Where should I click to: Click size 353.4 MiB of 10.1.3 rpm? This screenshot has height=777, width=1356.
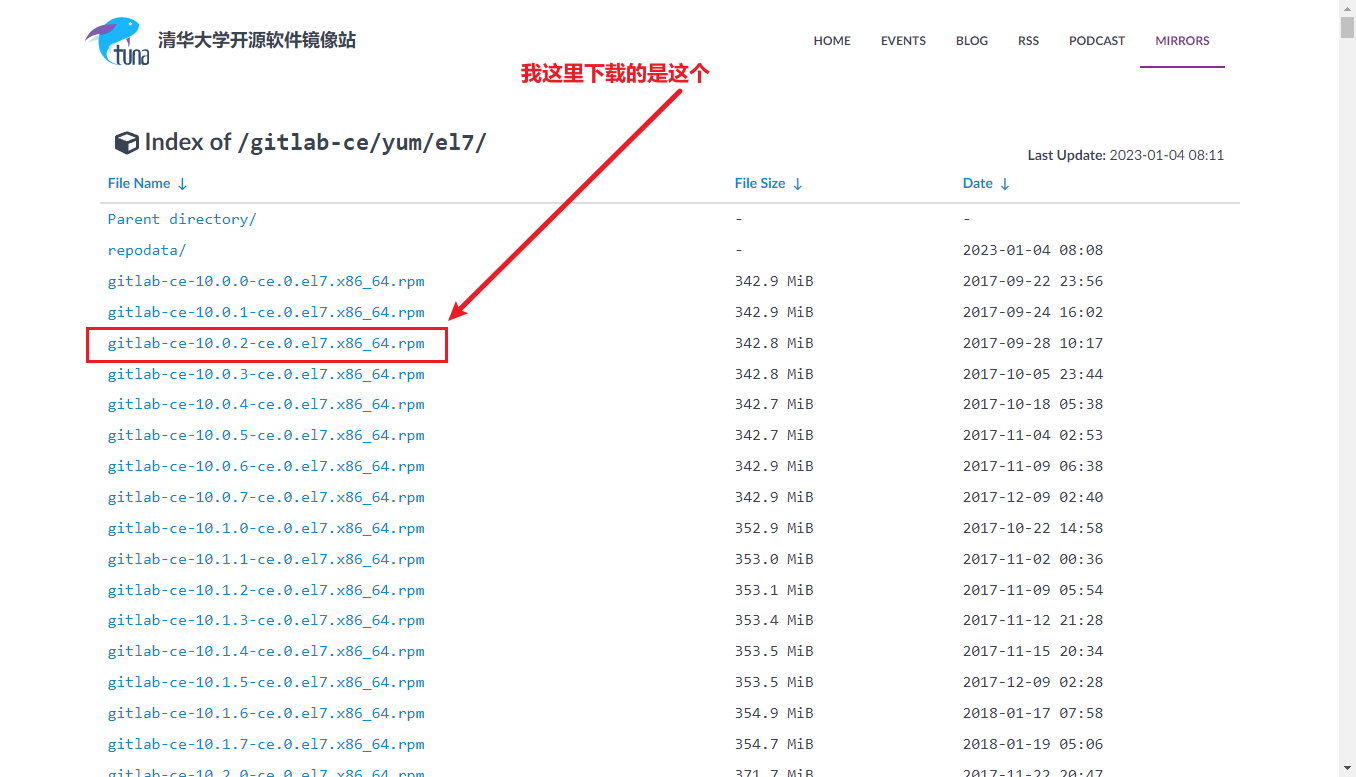[774, 620]
